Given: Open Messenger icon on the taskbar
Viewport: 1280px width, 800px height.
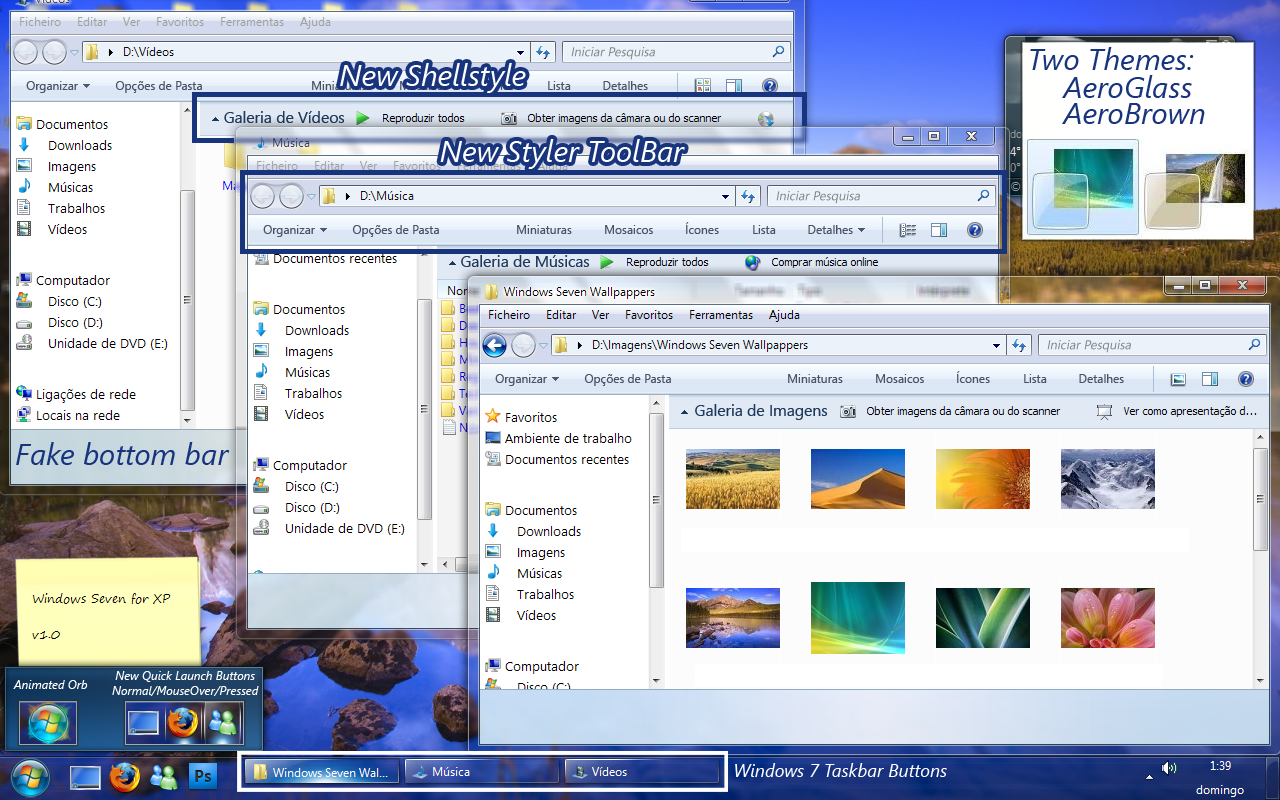Looking at the screenshot, I should [163, 776].
